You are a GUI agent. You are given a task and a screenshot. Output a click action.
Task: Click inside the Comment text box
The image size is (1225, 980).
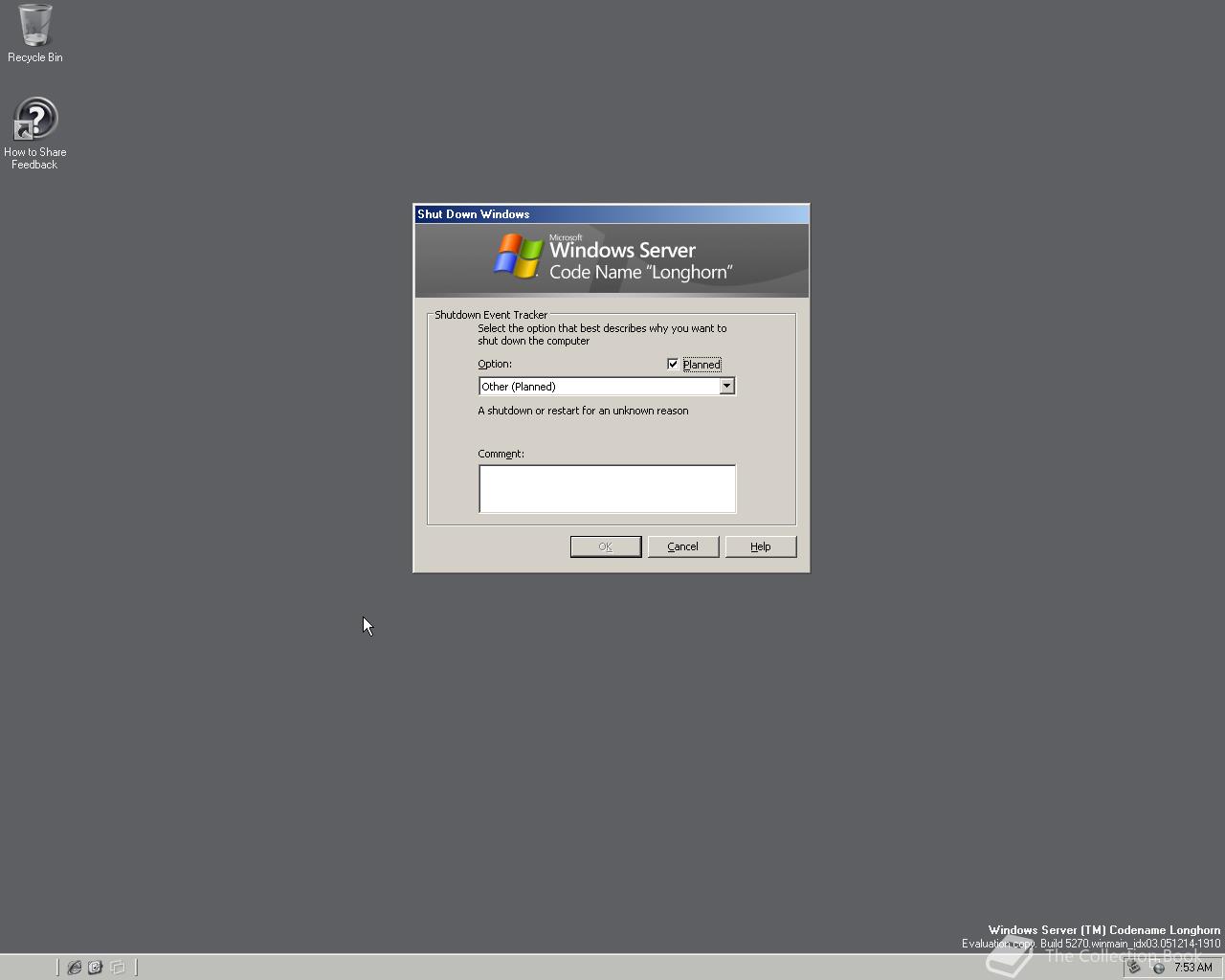(x=607, y=488)
